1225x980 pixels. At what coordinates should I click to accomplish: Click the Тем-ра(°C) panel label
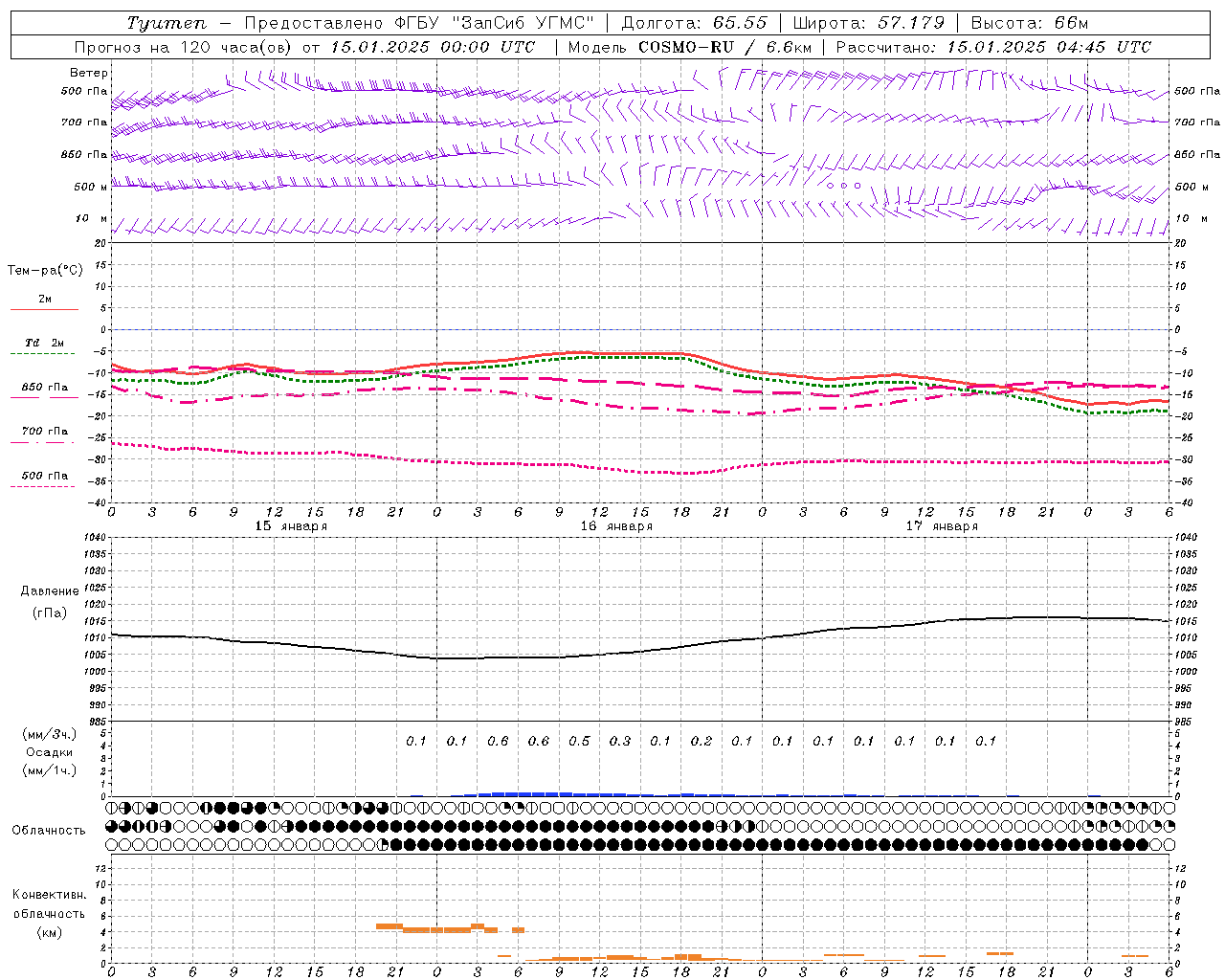45,271
